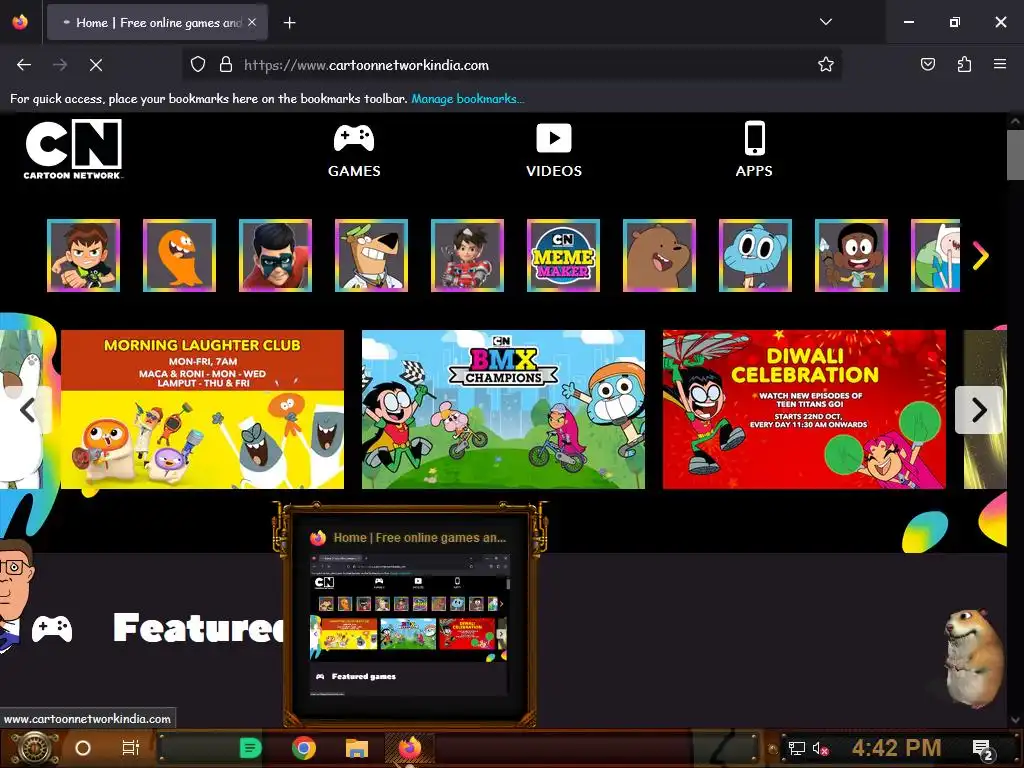Open the CN Meme Maker tile

coord(564,255)
